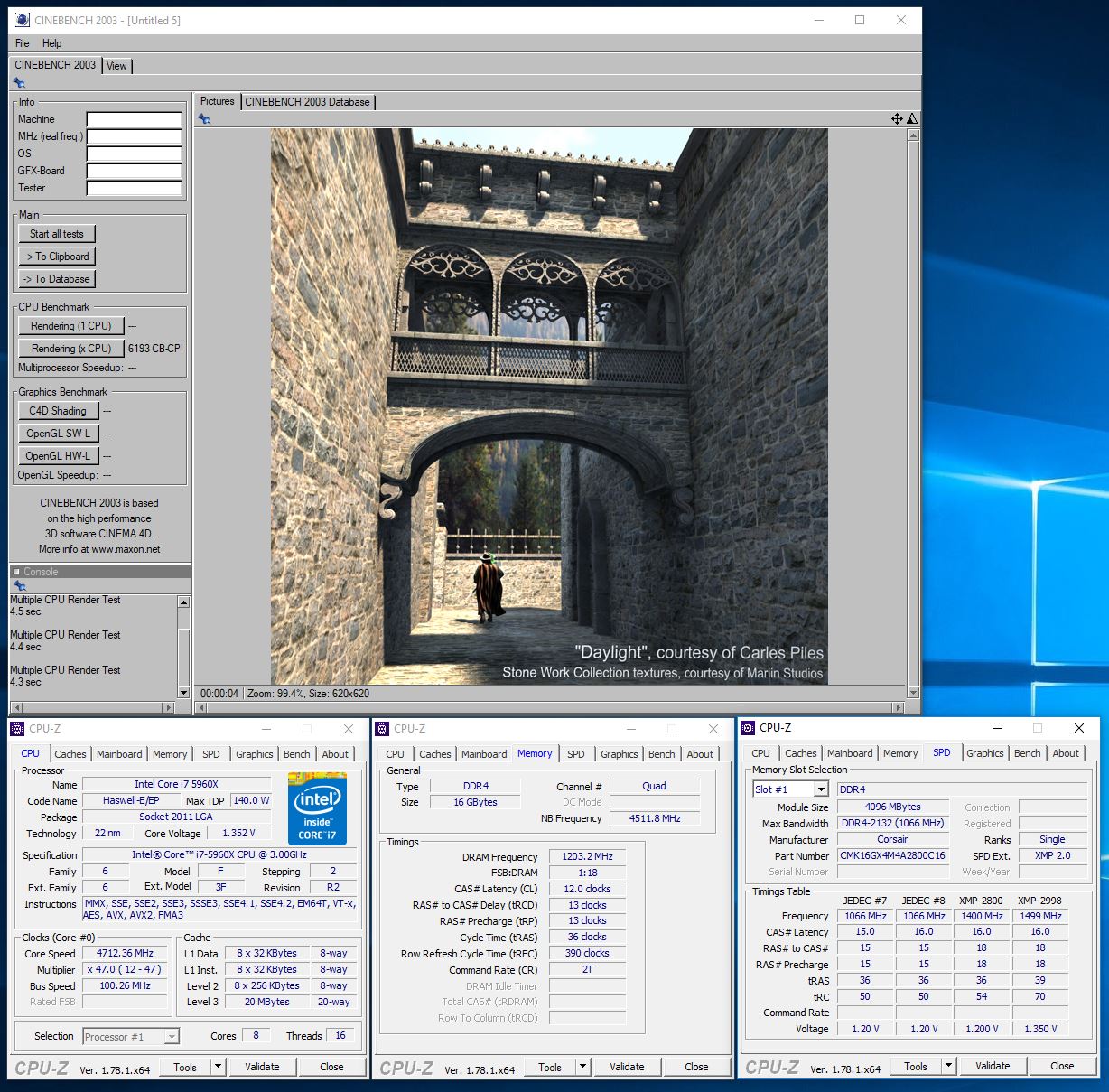This screenshot has height=1092, width=1109.
Task: Click the SPD CPU-Z window title icon
Action: point(748,728)
